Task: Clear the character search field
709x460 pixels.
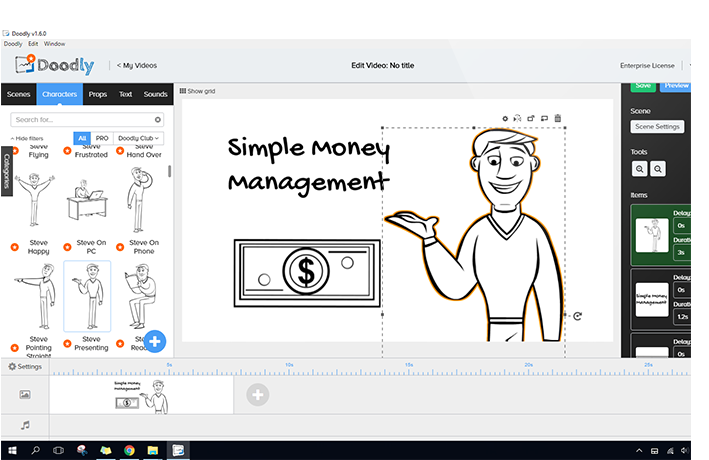Action: (157, 120)
